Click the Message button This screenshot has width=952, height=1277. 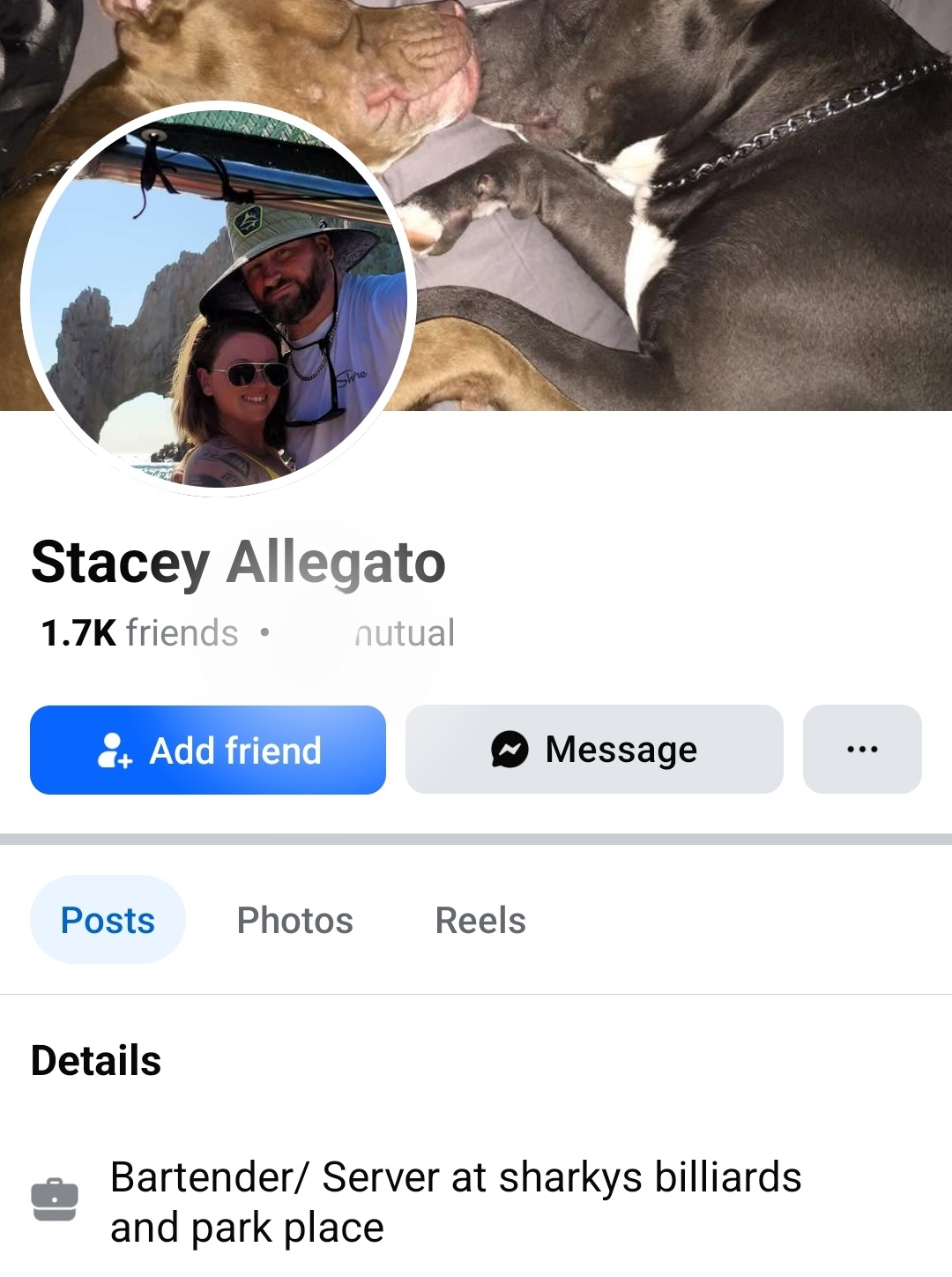[594, 749]
